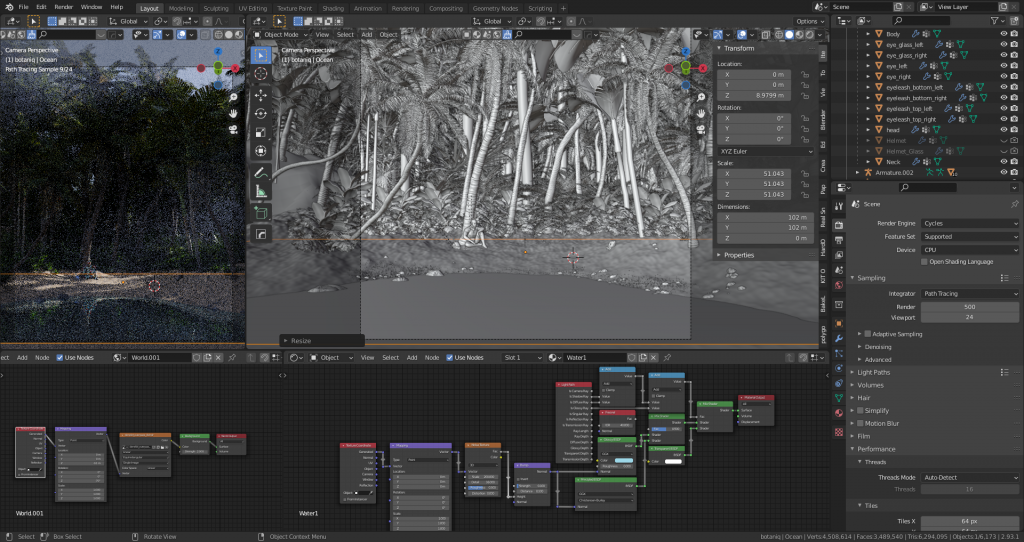Expand the Light Paths panel
The image size is (1024, 542).
872,372
